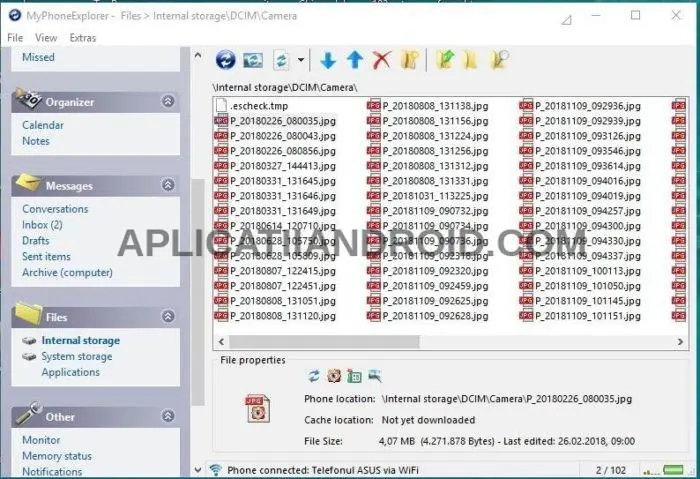
Task: Open Inbox (2) messages
Action: pos(42,225)
